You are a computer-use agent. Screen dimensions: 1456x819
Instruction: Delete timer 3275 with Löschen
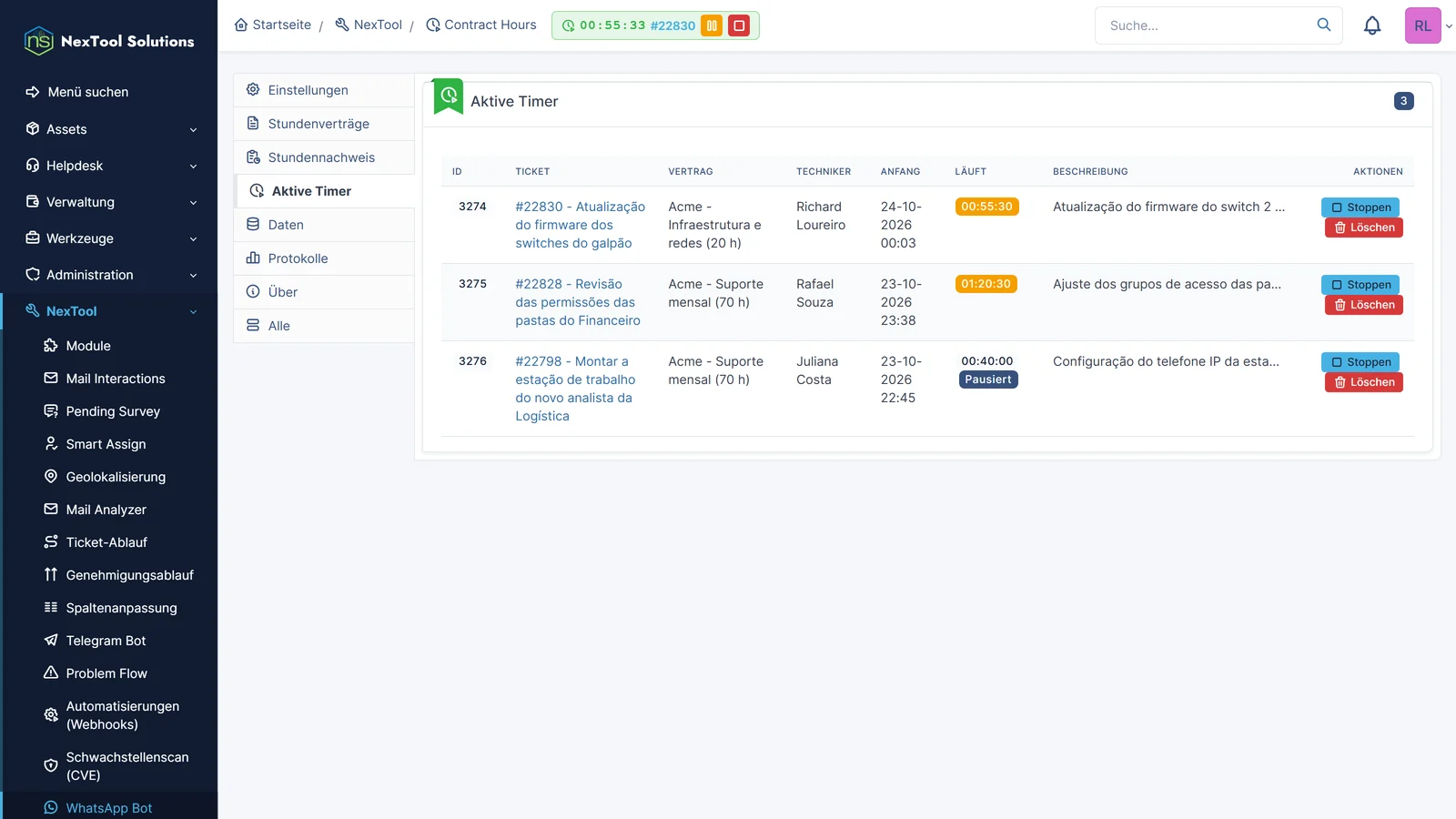pyautogui.click(x=1363, y=305)
